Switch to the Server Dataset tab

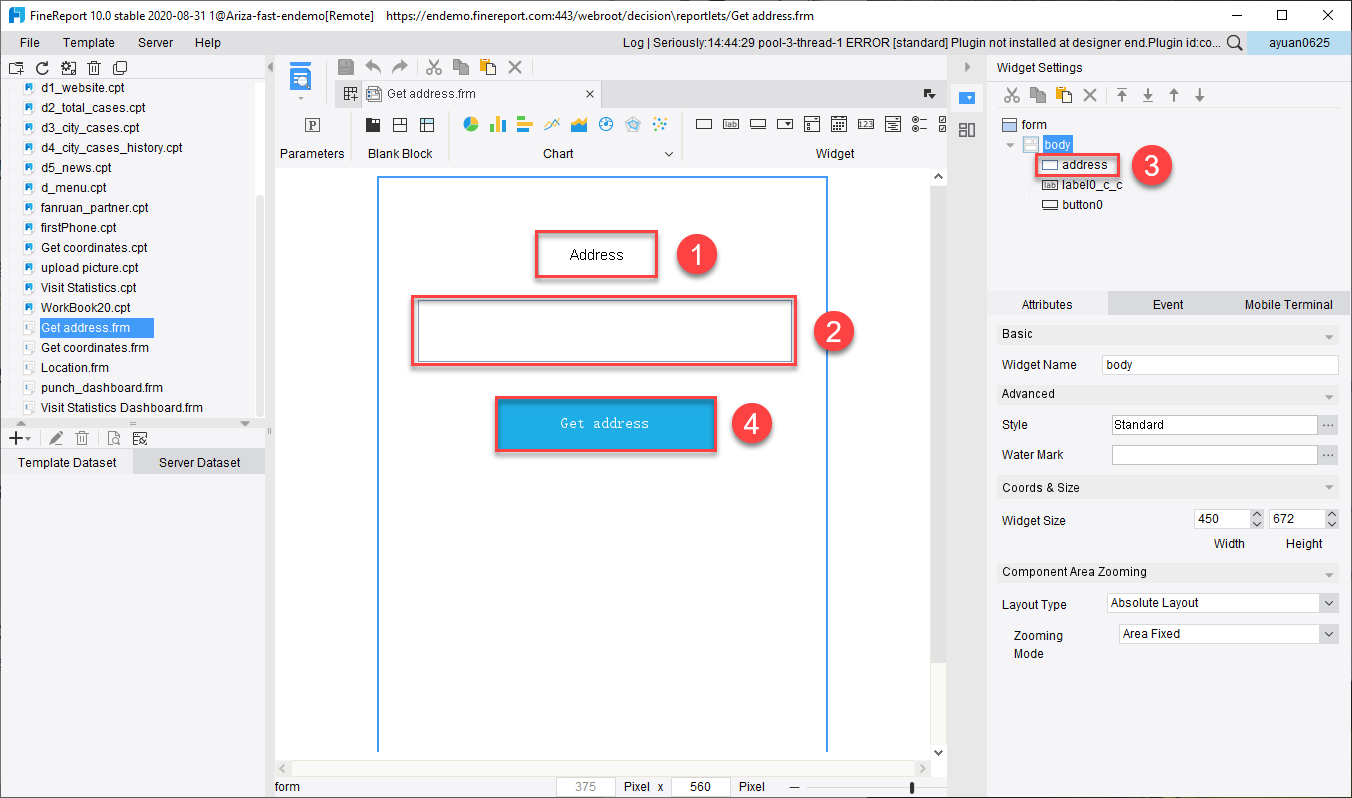pos(200,462)
